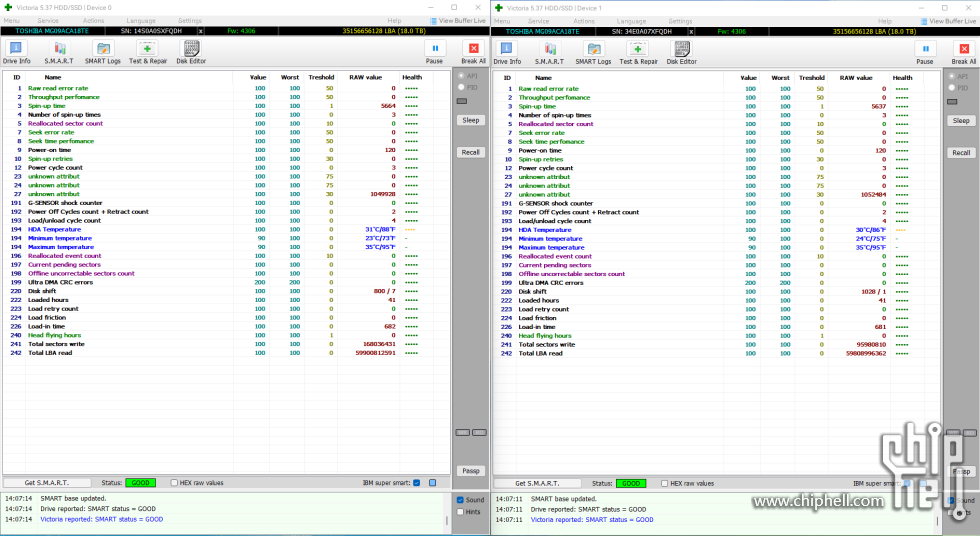This screenshot has width=980, height=536.
Task: Select Disk shift raw value 800 / 7
Action: click(384, 291)
